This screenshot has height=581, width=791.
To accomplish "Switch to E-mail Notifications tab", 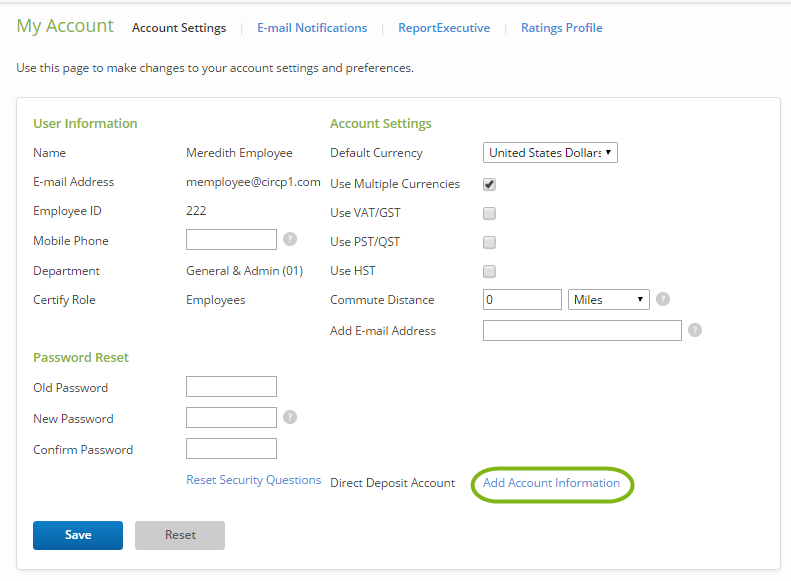I will click(x=312, y=28).
